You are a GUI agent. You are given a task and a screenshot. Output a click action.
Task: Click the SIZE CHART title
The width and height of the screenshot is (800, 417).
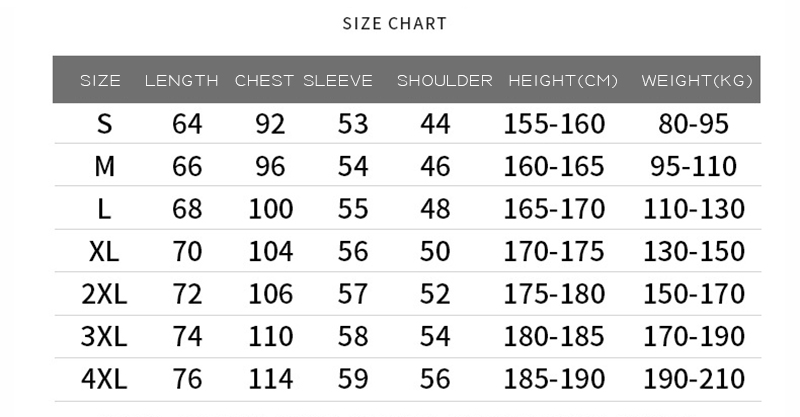[x=394, y=23]
